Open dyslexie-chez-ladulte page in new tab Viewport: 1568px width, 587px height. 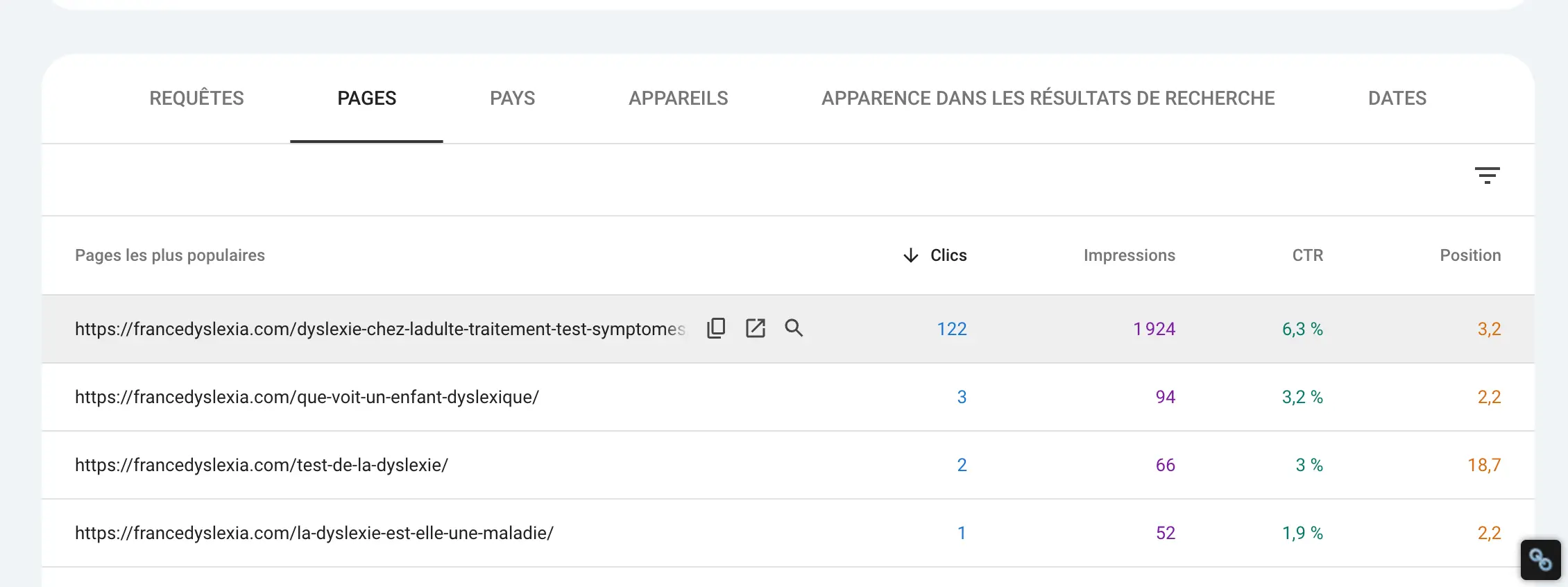[755, 328]
